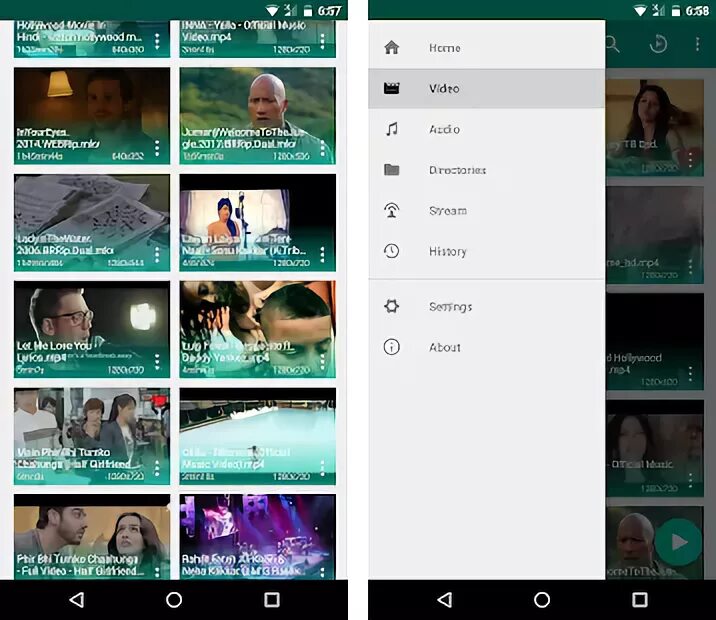Open the Lady In The Water 2006 video
The image size is (716, 620).
[x=92, y=222]
